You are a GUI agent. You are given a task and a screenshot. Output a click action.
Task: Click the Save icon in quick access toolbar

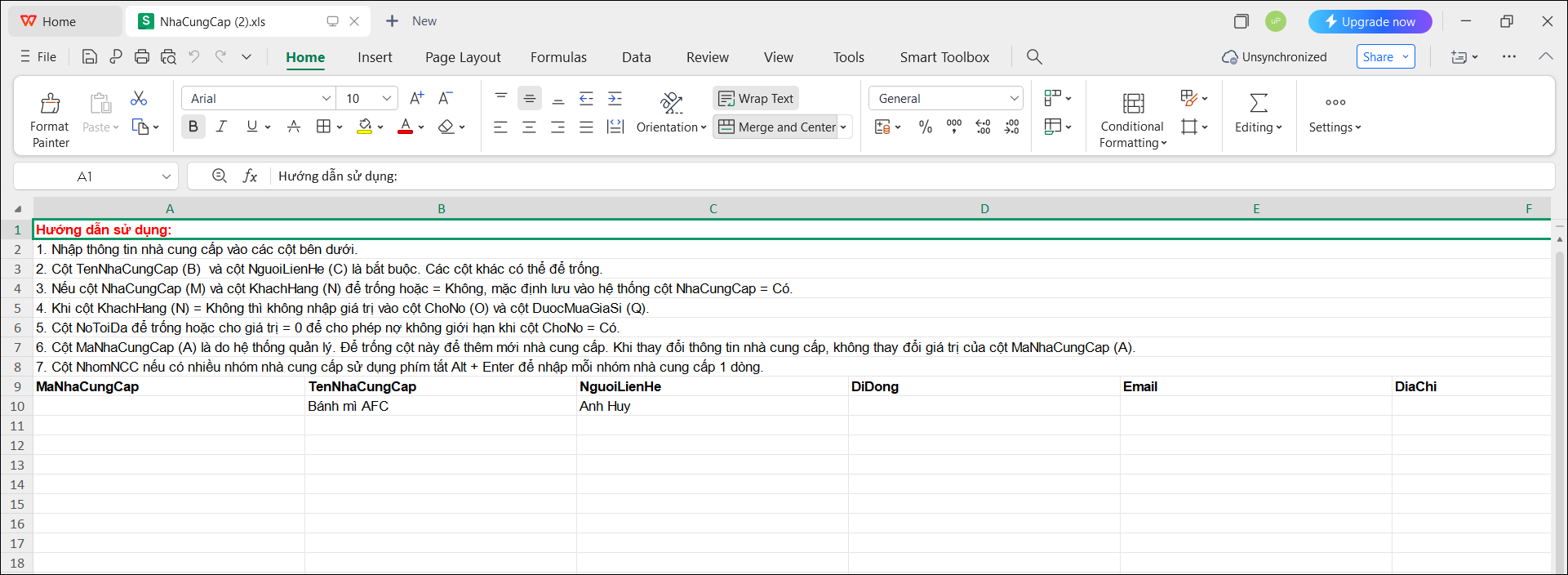pos(90,56)
